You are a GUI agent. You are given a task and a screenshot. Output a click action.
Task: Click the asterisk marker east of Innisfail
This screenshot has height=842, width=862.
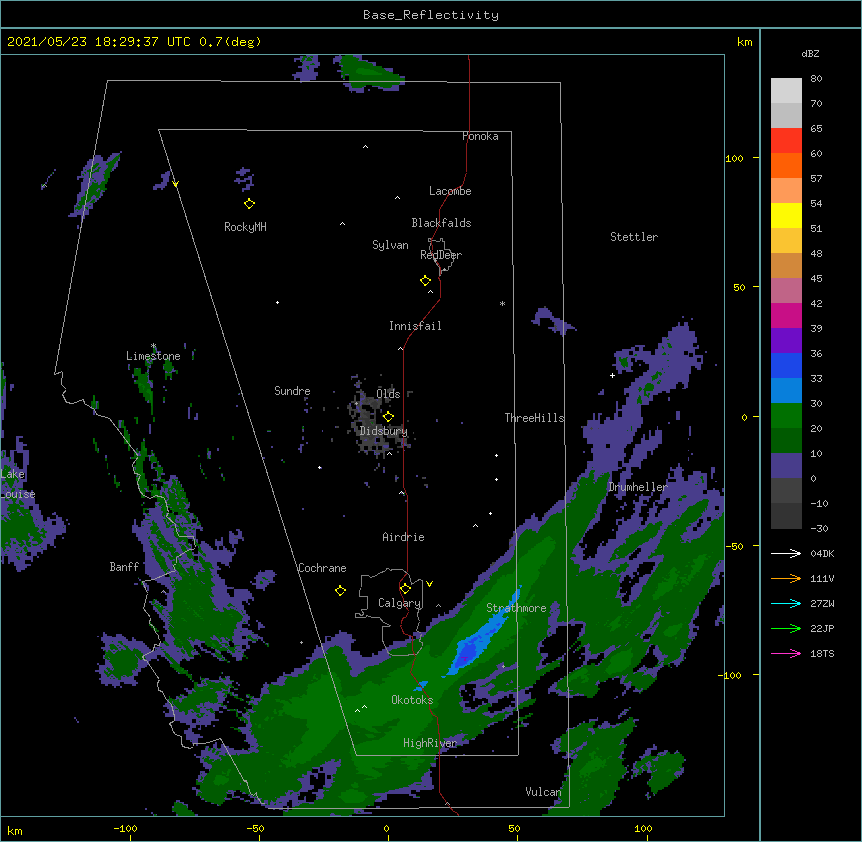point(502,303)
